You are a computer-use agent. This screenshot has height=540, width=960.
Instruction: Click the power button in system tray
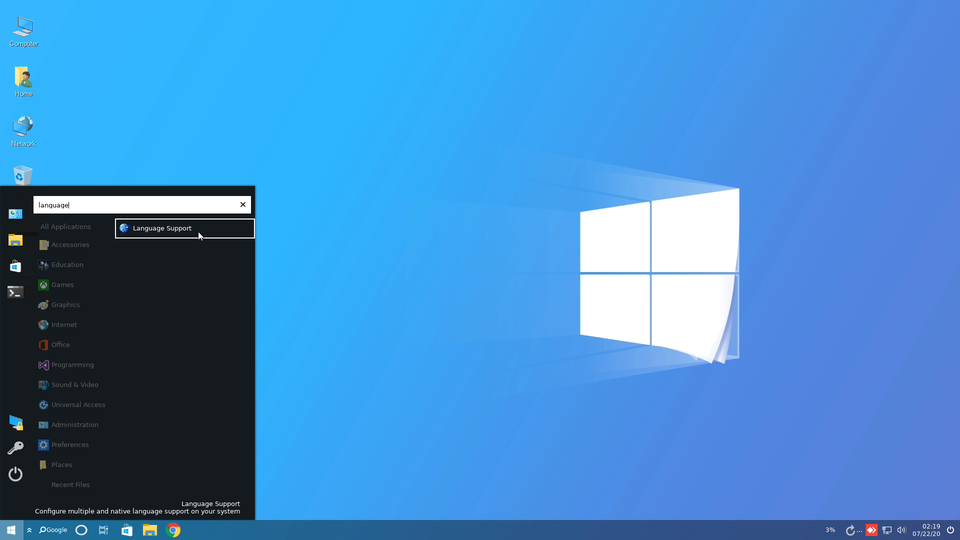950,530
